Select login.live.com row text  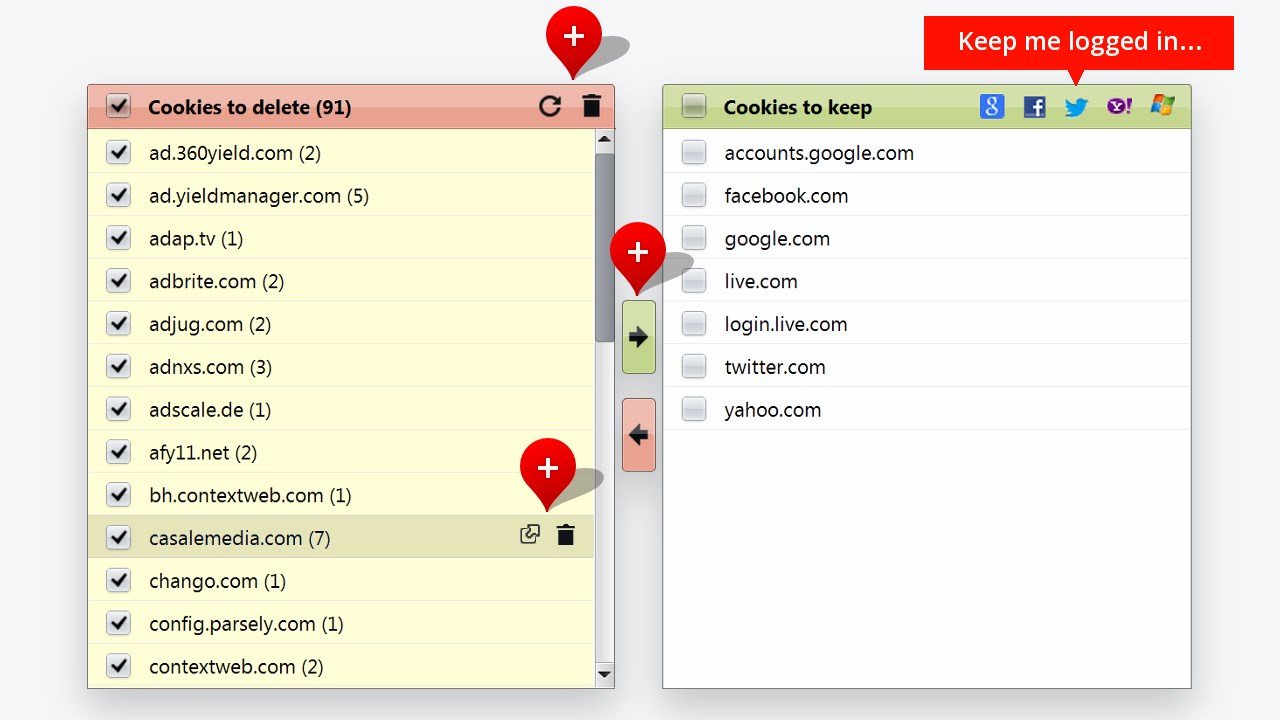[x=786, y=324]
